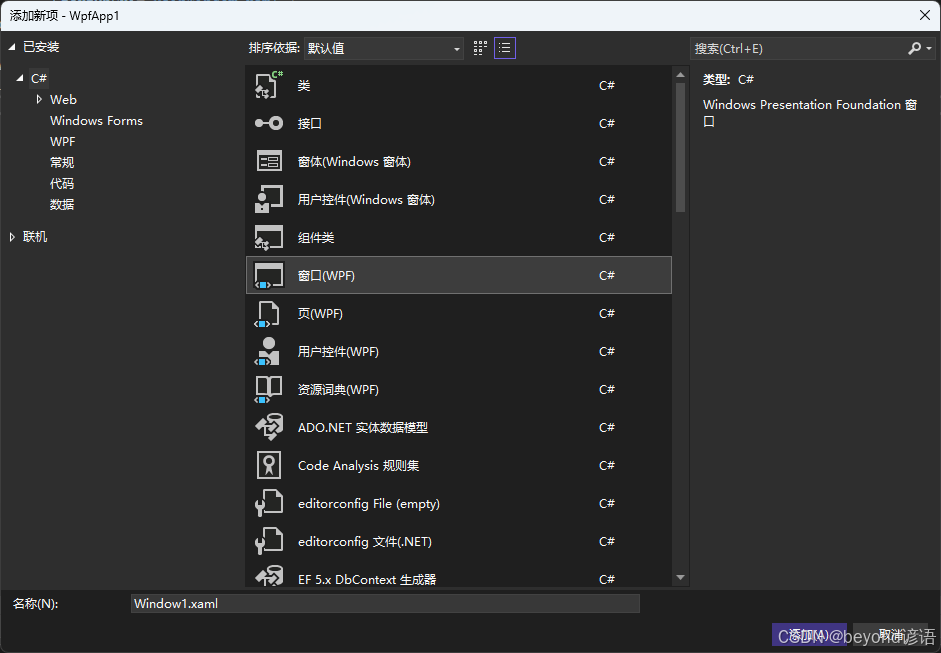The height and width of the screenshot is (653, 941).
Task: Select the 常规 general category
Action: point(62,163)
